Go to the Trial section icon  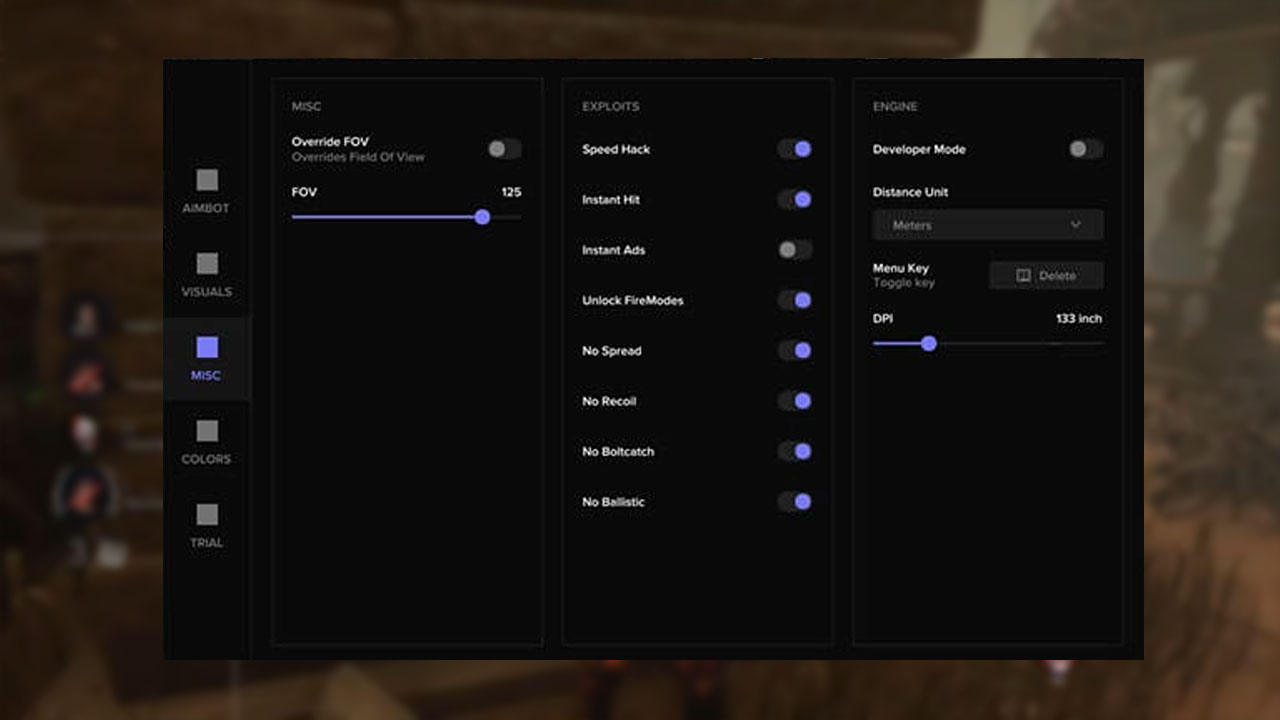[207, 514]
